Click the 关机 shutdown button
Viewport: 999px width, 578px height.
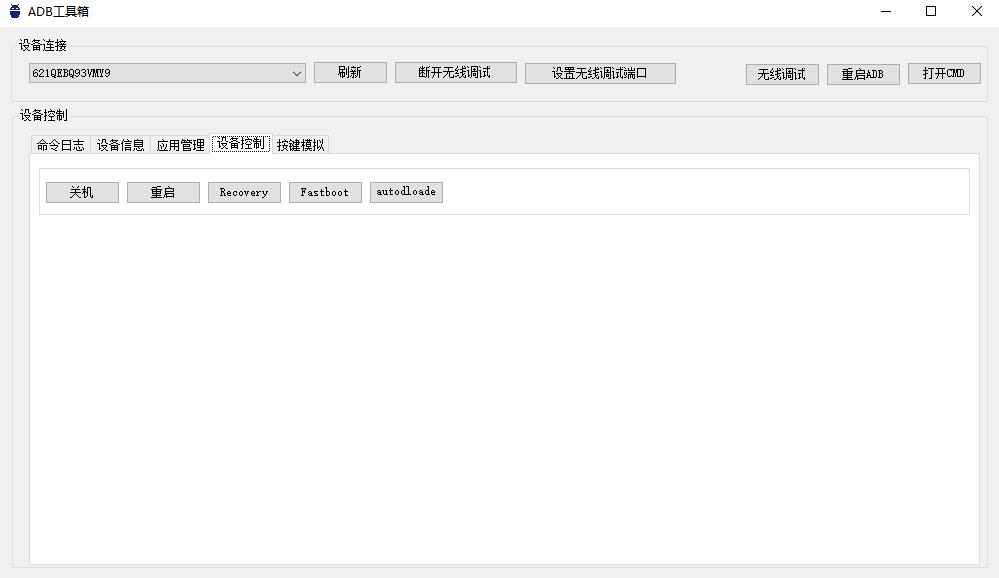pos(81,191)
